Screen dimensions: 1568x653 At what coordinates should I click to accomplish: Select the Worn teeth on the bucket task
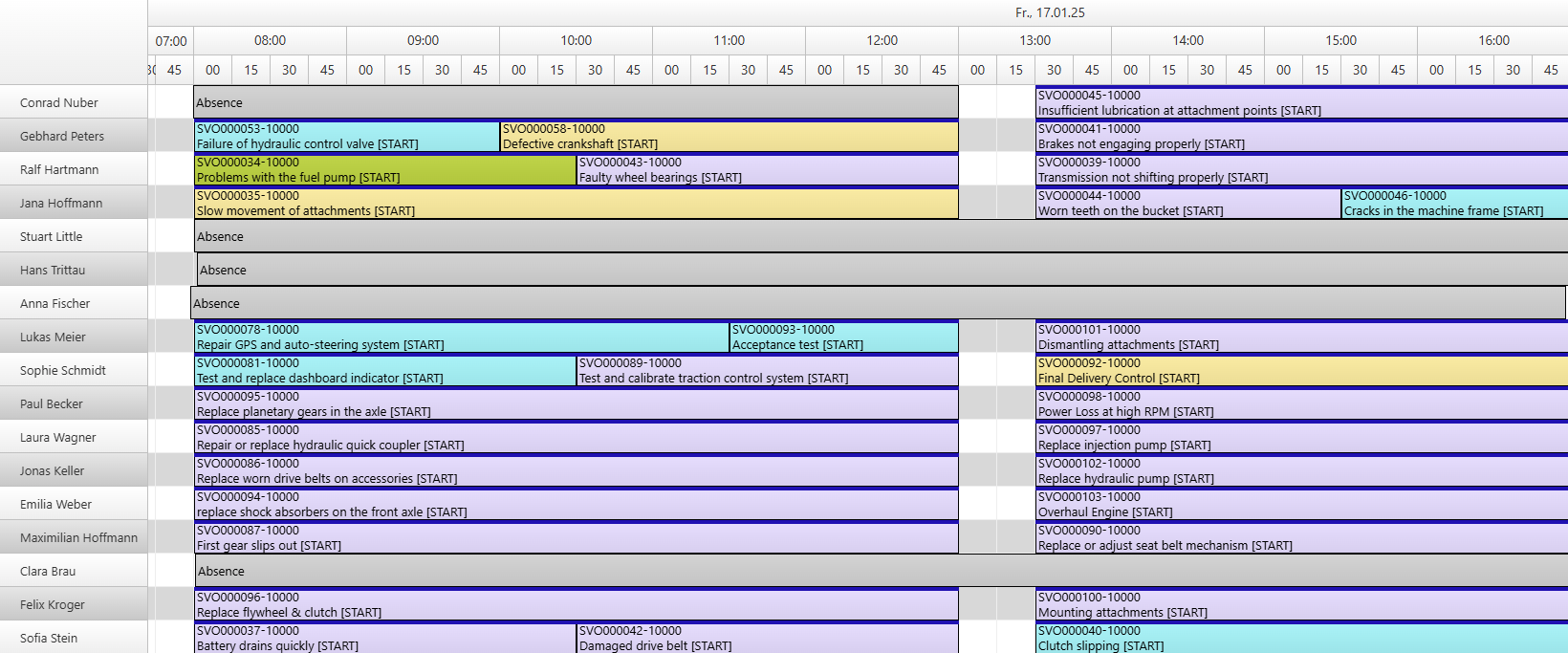[x=1187, y=204]
